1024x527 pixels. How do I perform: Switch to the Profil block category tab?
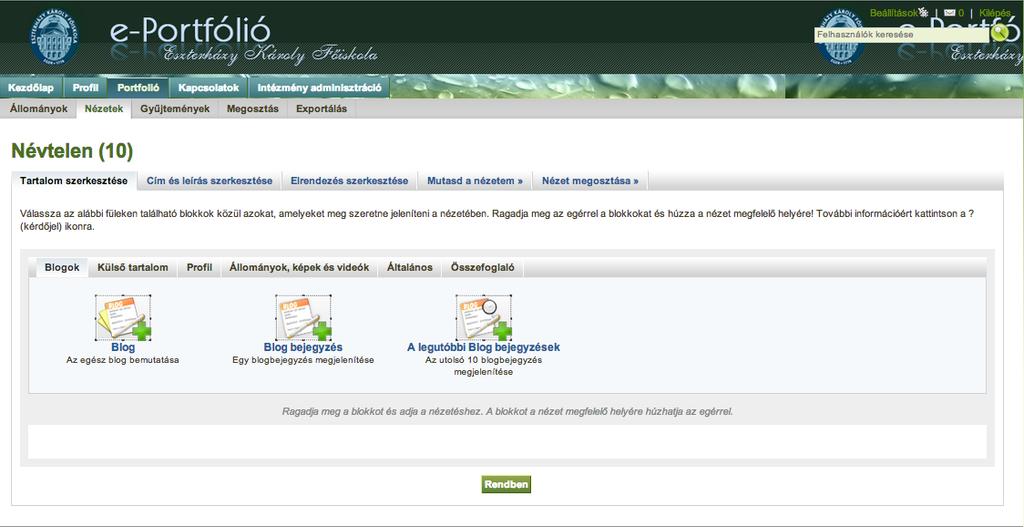[199, 268]
